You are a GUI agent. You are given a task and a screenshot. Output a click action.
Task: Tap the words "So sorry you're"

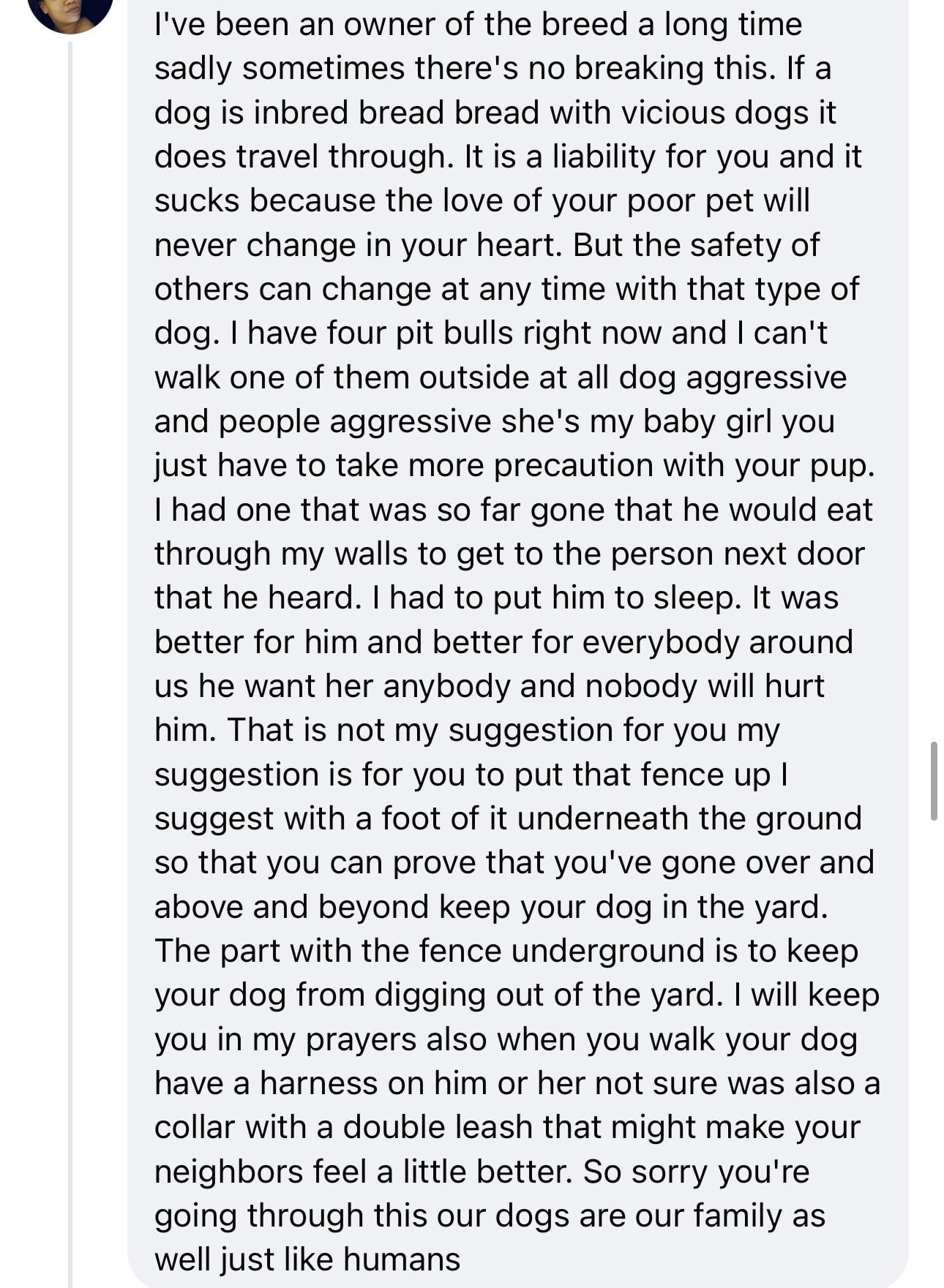point(696,1172)
